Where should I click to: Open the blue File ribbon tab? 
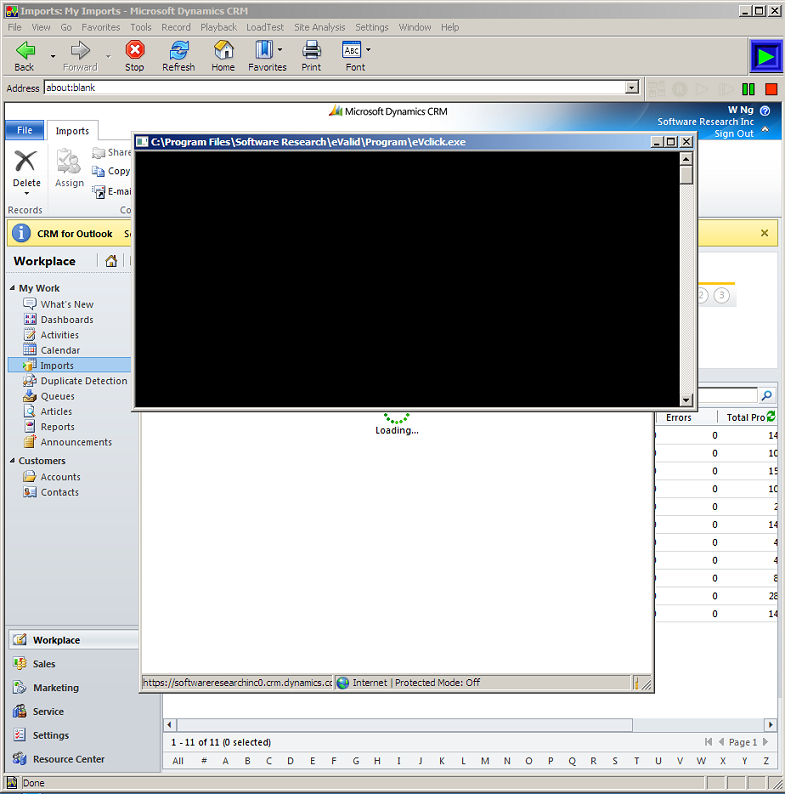pyautogui.click(x=24, y=130)
